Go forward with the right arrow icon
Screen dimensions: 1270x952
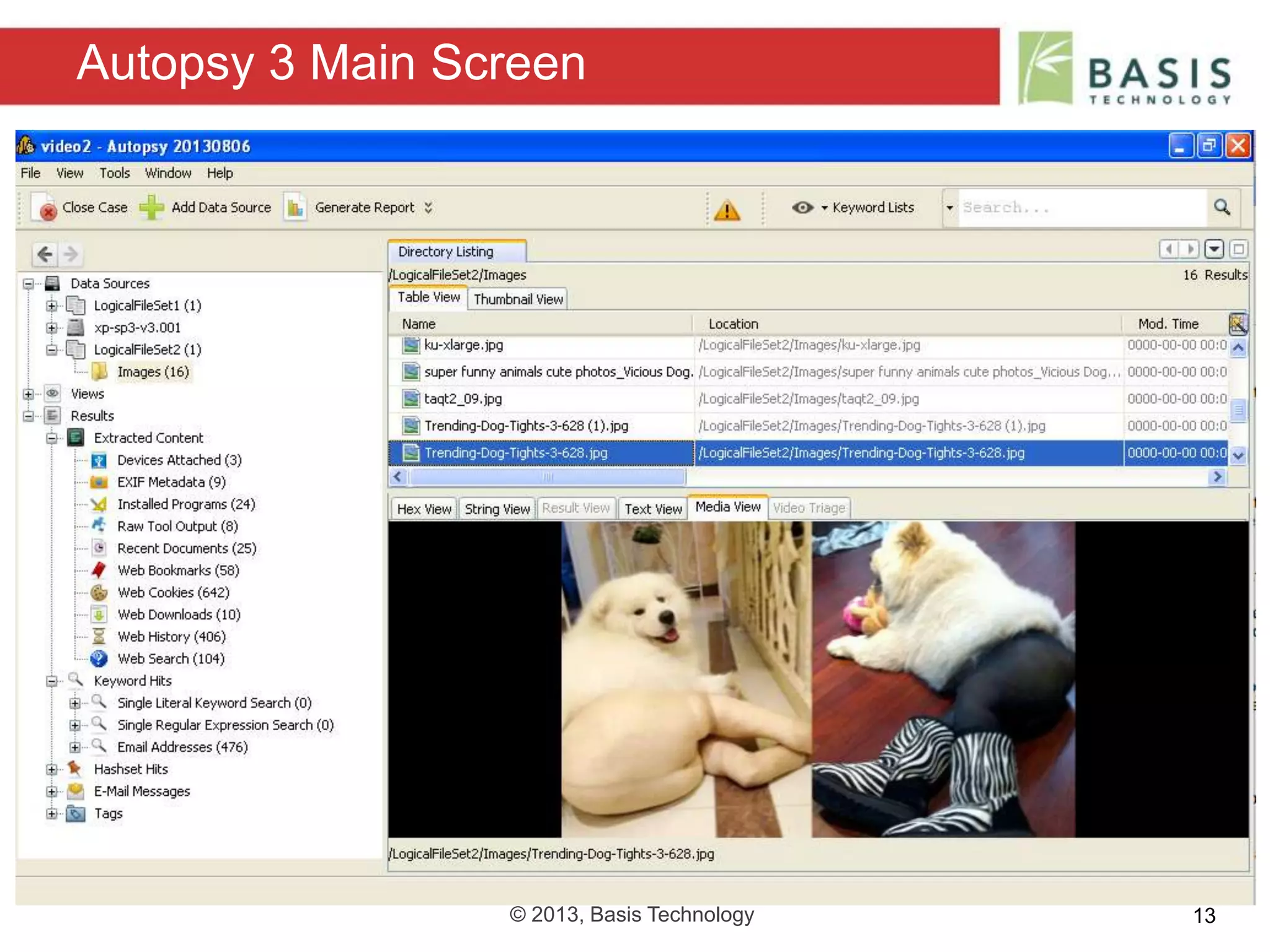point(71,253)
